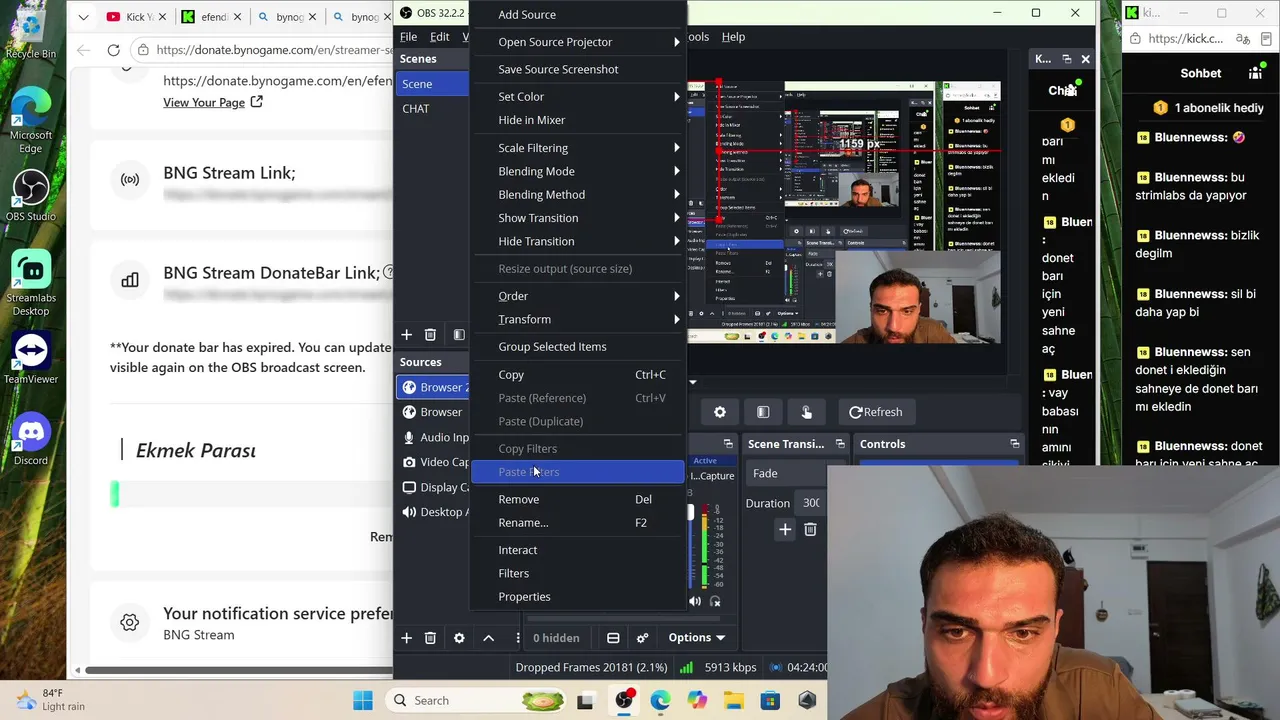1280x720 pixels.
Task: Select the CHAT scene
Action: point(432,108)
